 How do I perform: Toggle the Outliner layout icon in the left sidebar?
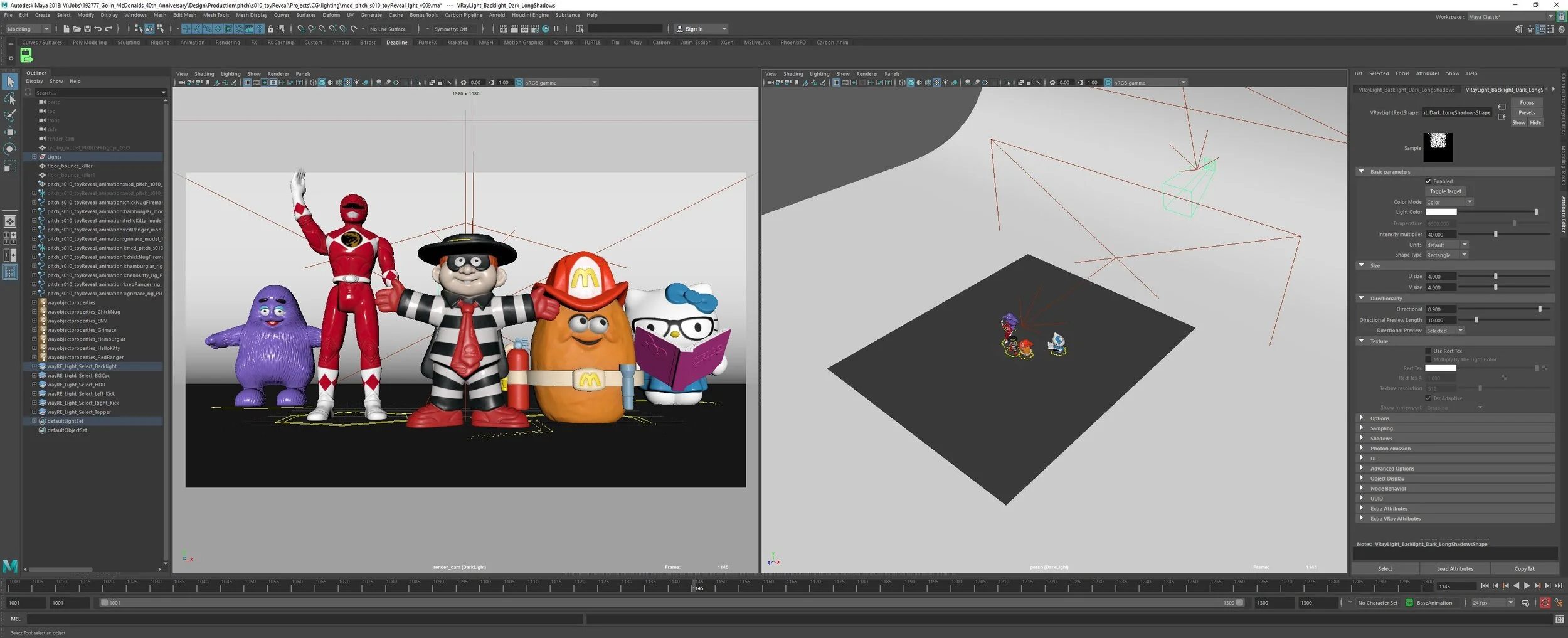pyautogui.click(x=10, y=272)
